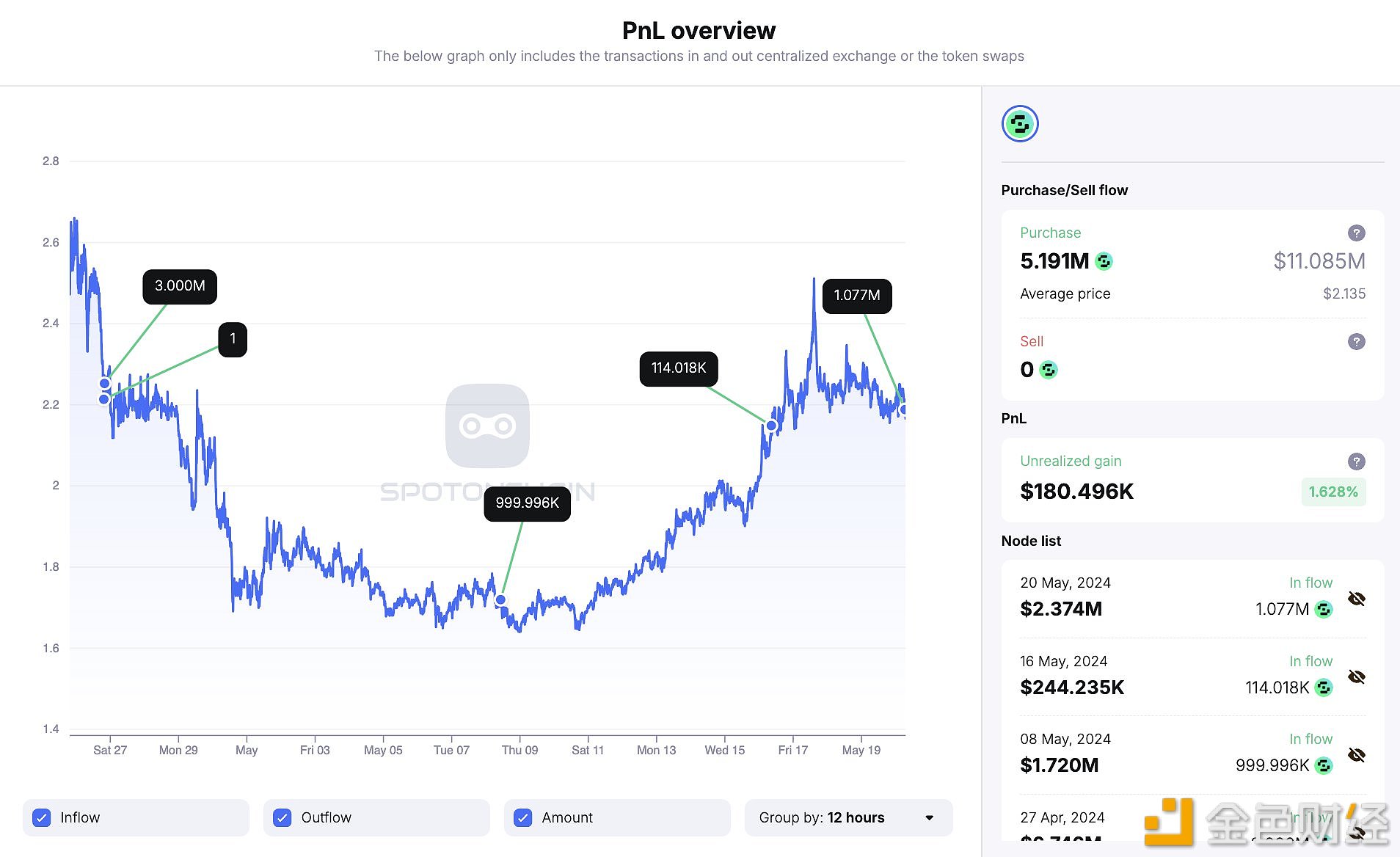Click the In flow label for 16 May
Image resolution: width=1400 pixels, height=857 pixels.
1310,662
